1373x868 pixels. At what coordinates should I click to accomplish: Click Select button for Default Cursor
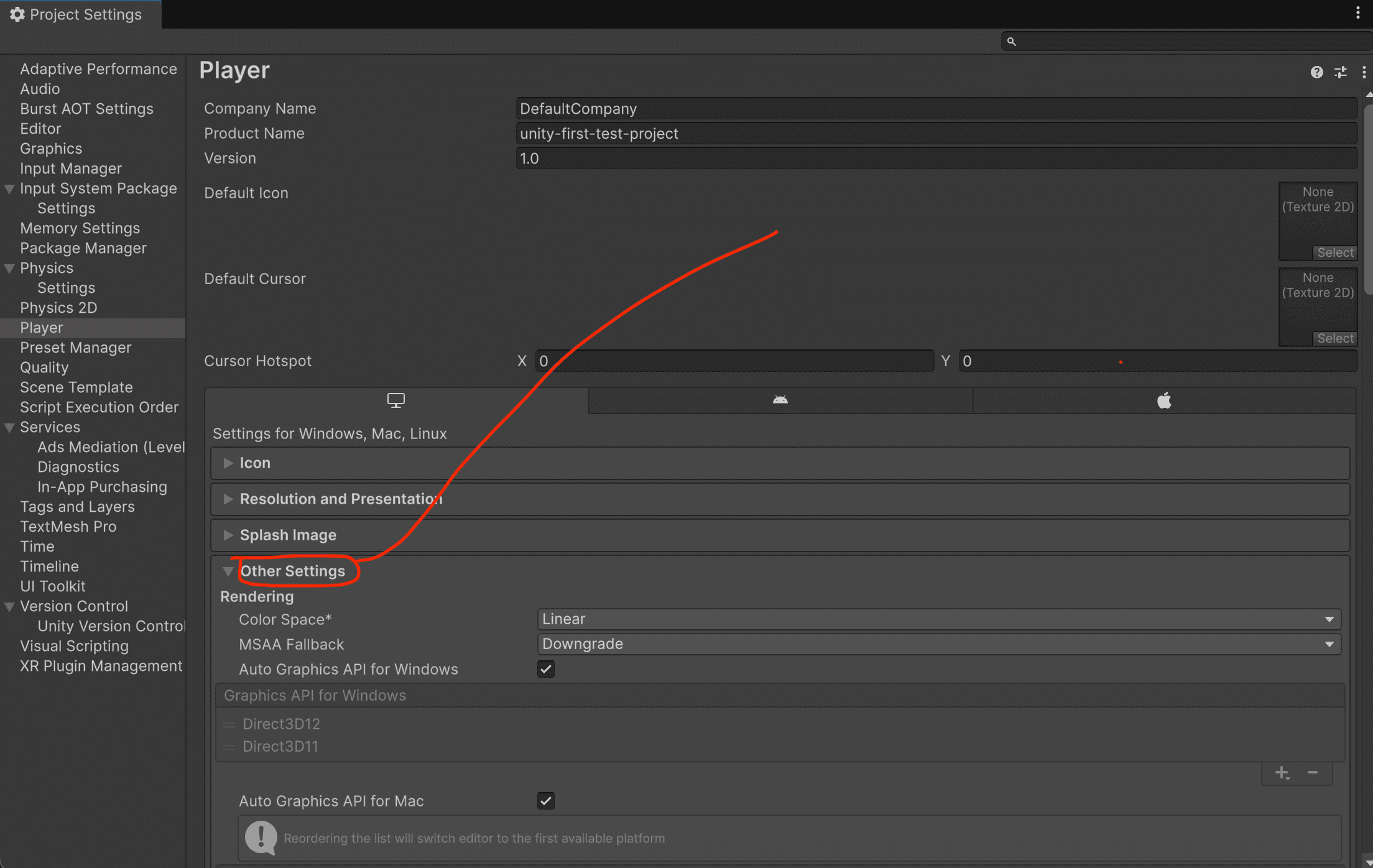click(x=1335, y=339)
